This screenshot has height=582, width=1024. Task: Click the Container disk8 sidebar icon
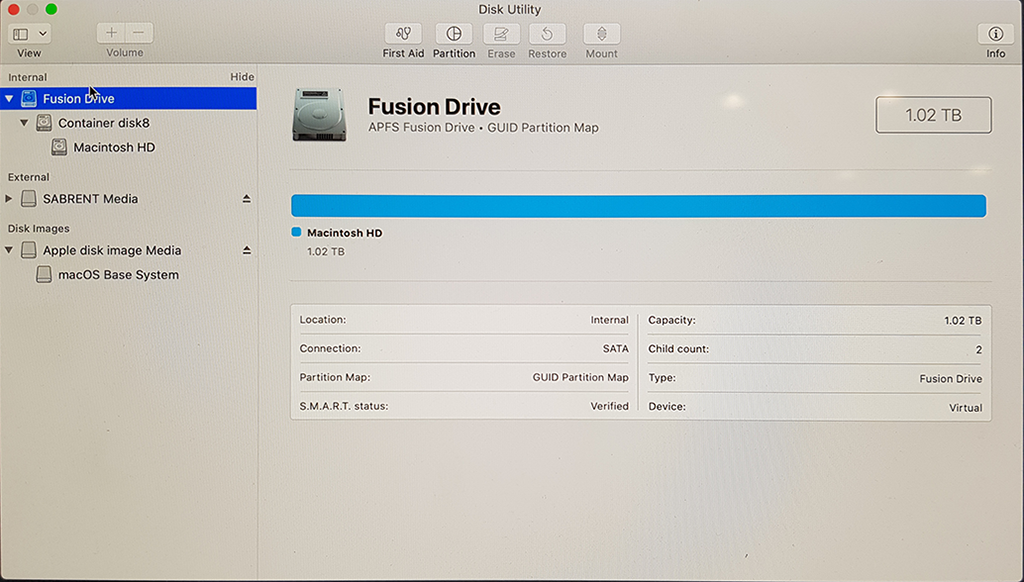click(x=44, y=123)
